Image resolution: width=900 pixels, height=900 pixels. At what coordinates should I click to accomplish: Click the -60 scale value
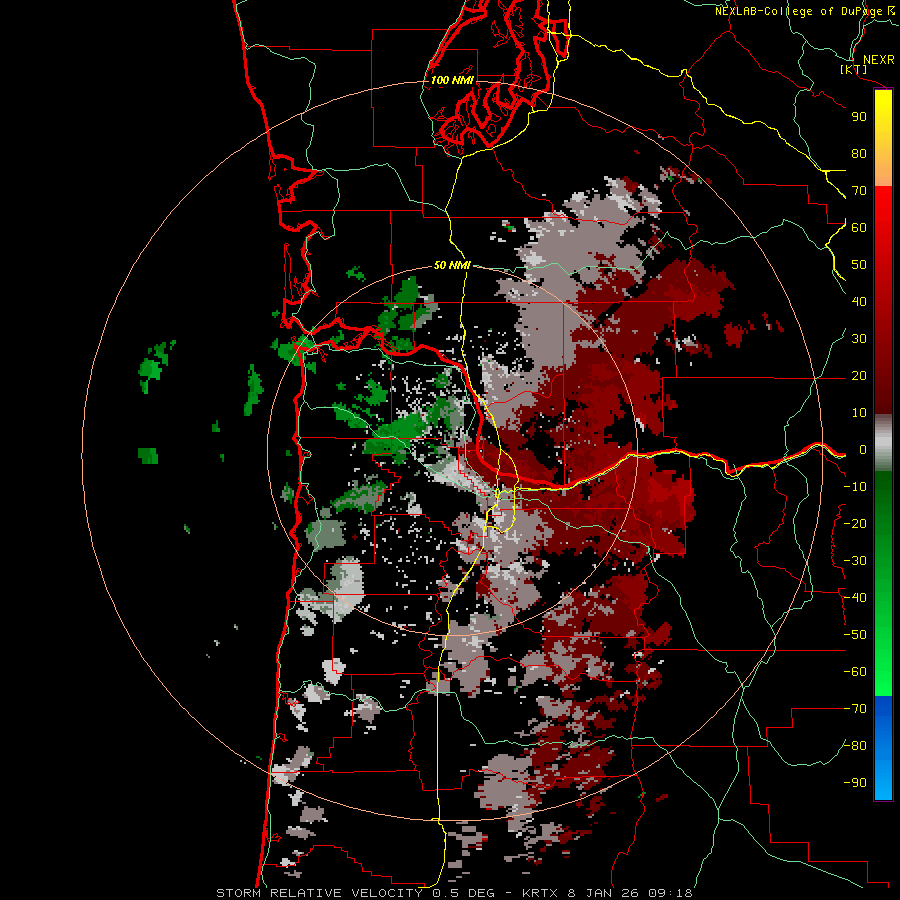click(855, 672)
